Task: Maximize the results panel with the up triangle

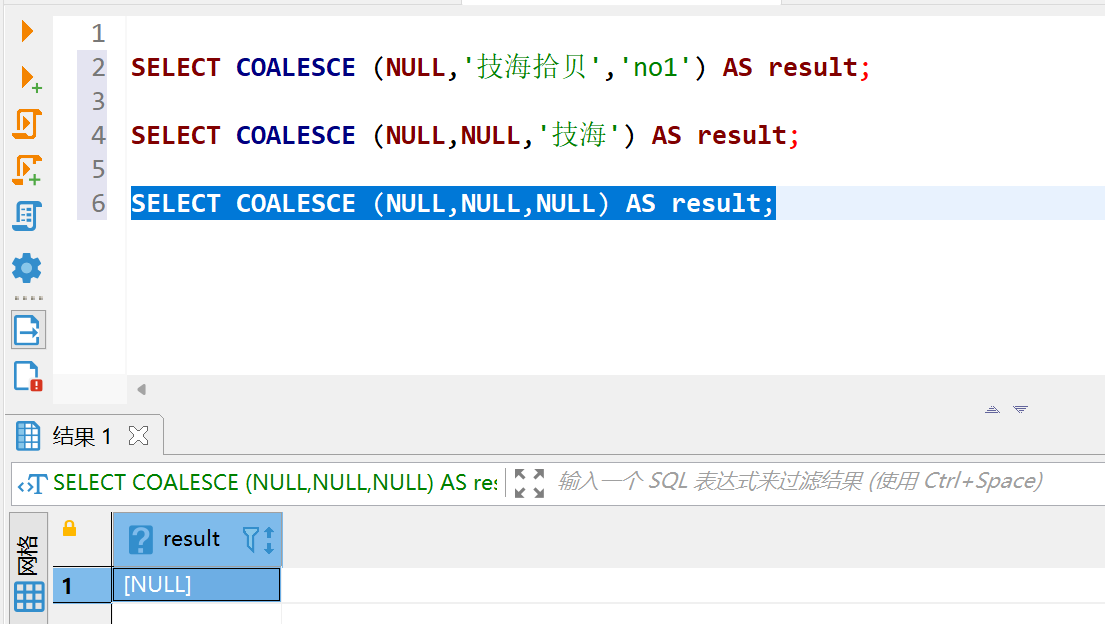Action: pyautogui.click(x=992, y=410)
